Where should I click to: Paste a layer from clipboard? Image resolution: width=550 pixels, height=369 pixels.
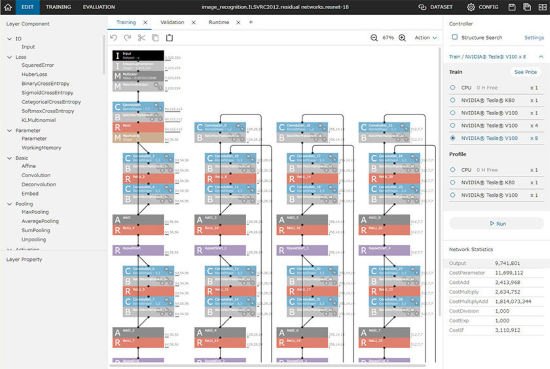pos(169,38)
